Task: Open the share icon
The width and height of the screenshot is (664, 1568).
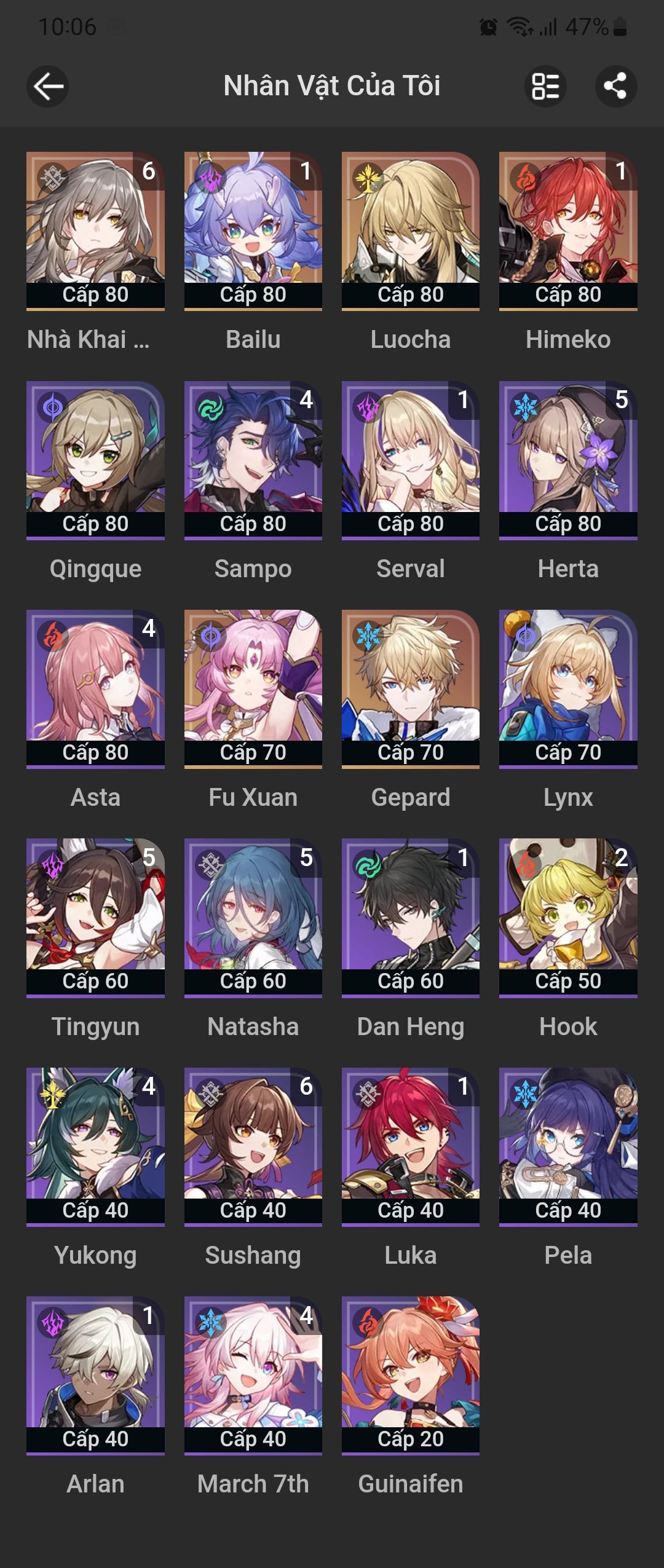Action: pos(615,86)
